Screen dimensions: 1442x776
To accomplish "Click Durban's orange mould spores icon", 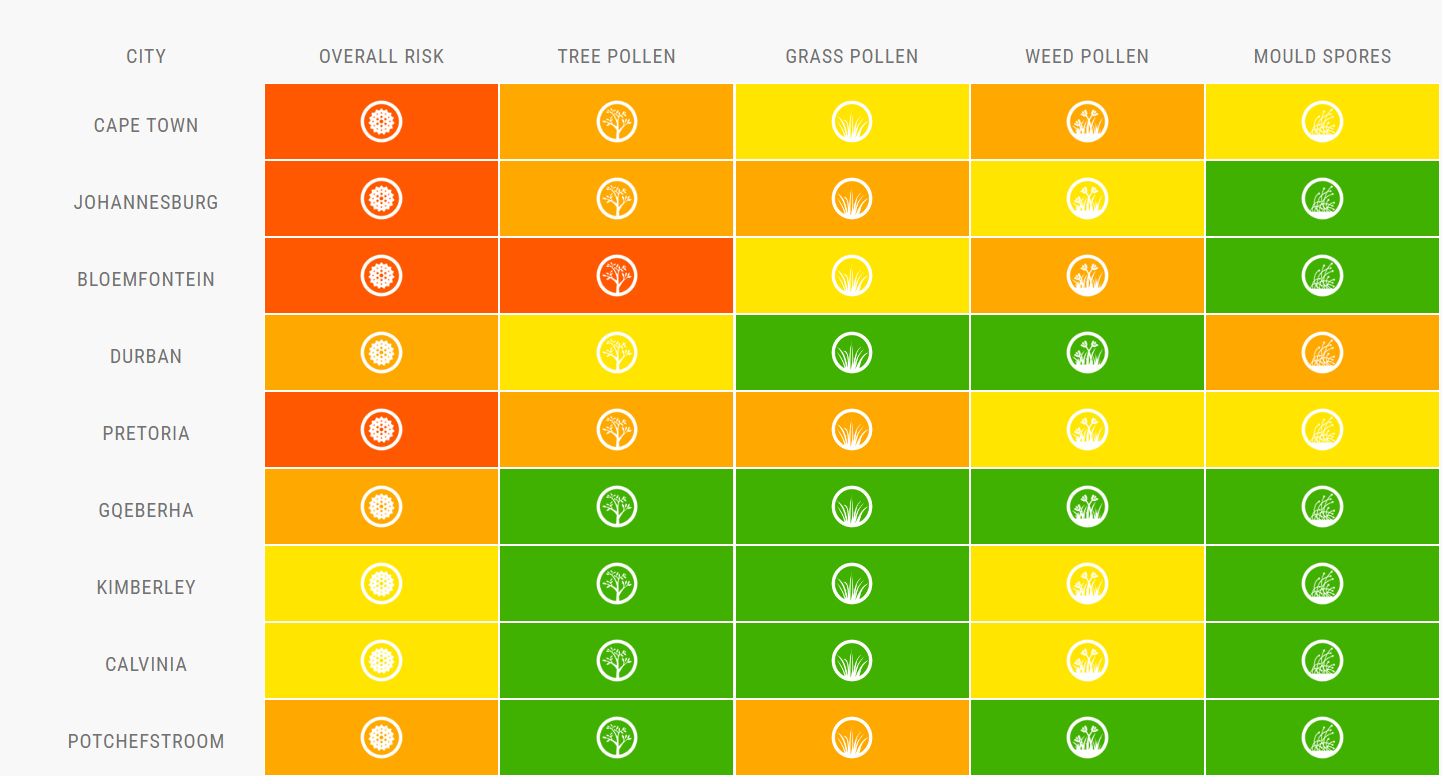I will click(1322, 353).
